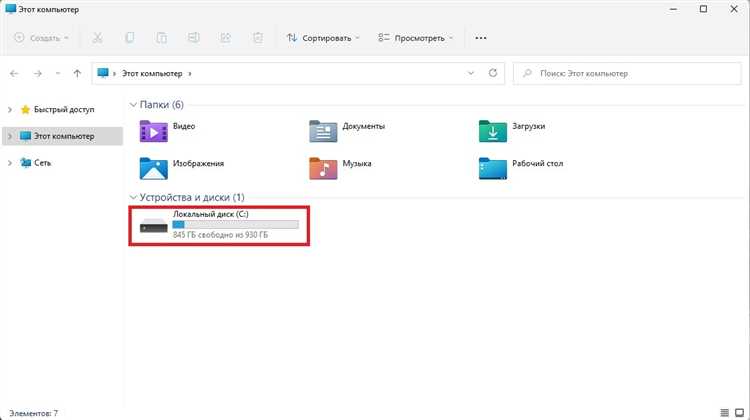Image resolution: width=750 pixels, height=420 pixels.
Task: Click chevron after Этот компьютер breadcrumb
Action: 190,74
